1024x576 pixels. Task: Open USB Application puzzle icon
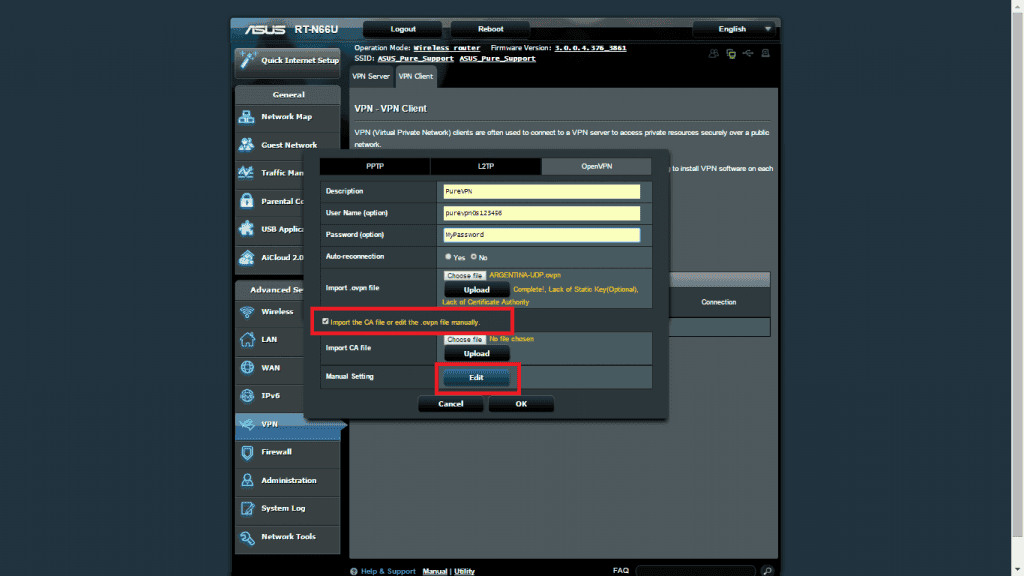coord(247,229)
